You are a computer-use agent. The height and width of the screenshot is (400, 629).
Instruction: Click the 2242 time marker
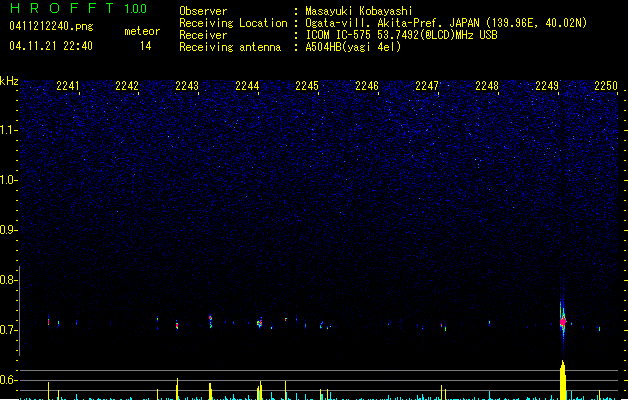(127, 86)
